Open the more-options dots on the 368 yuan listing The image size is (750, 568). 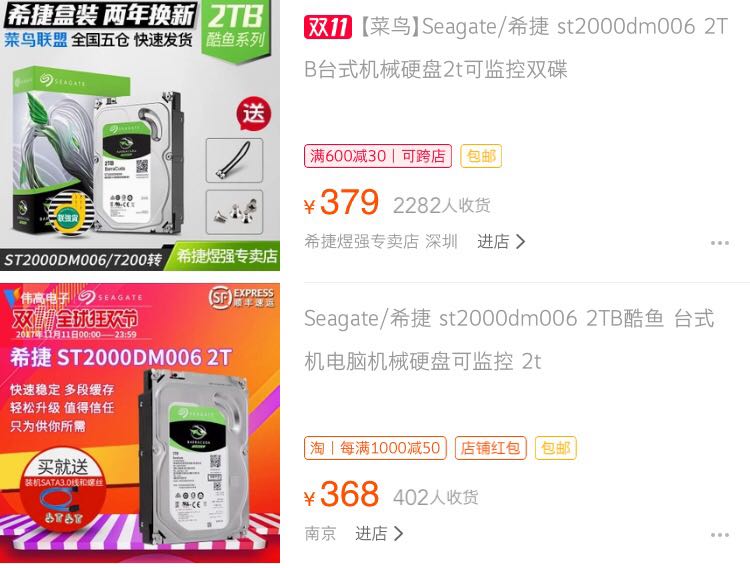click(x=719, y=535)
